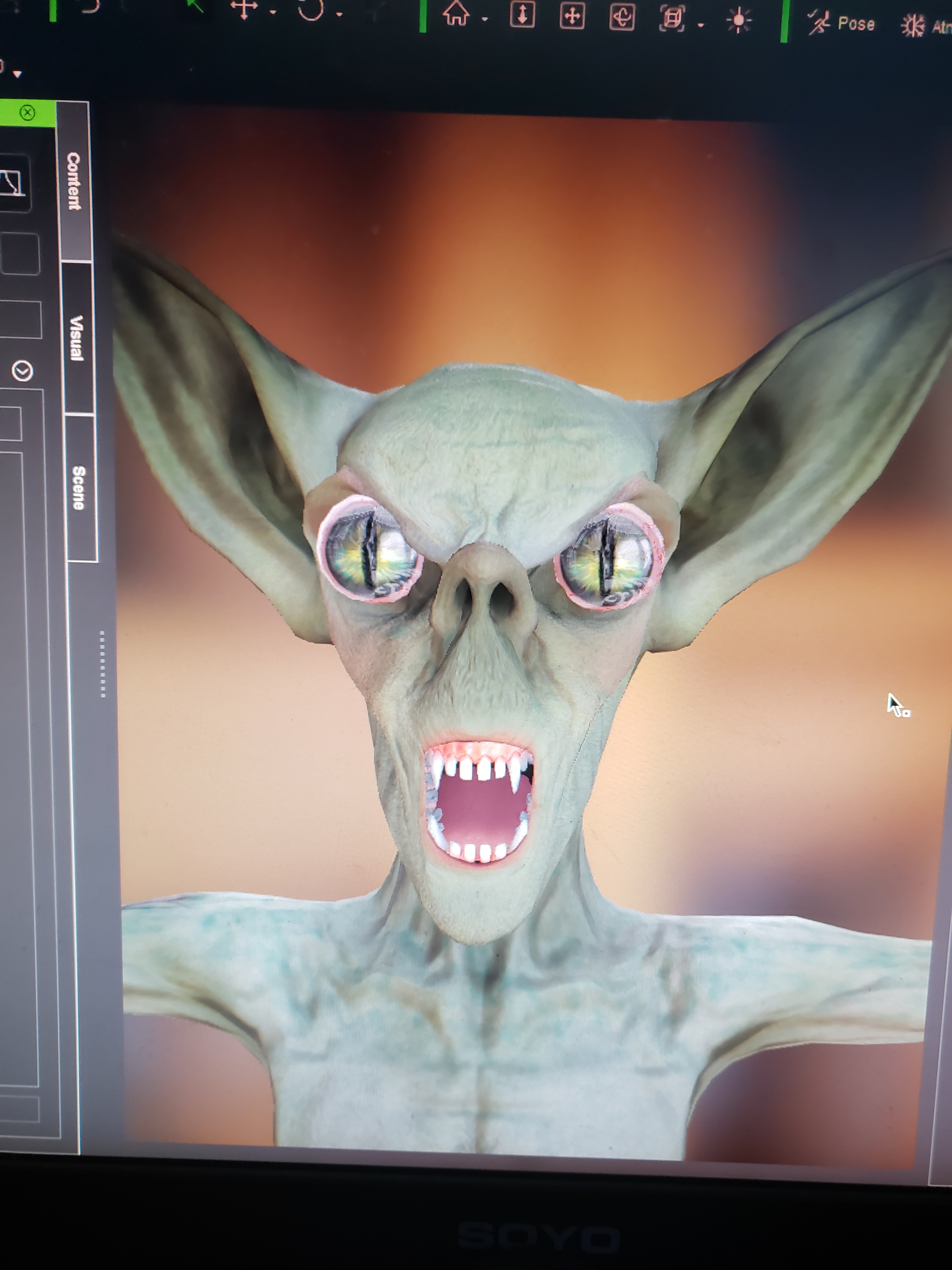Screen dimensions: 952x1270
Task: Close the green-header panel via X
Action: pos(27,112)
